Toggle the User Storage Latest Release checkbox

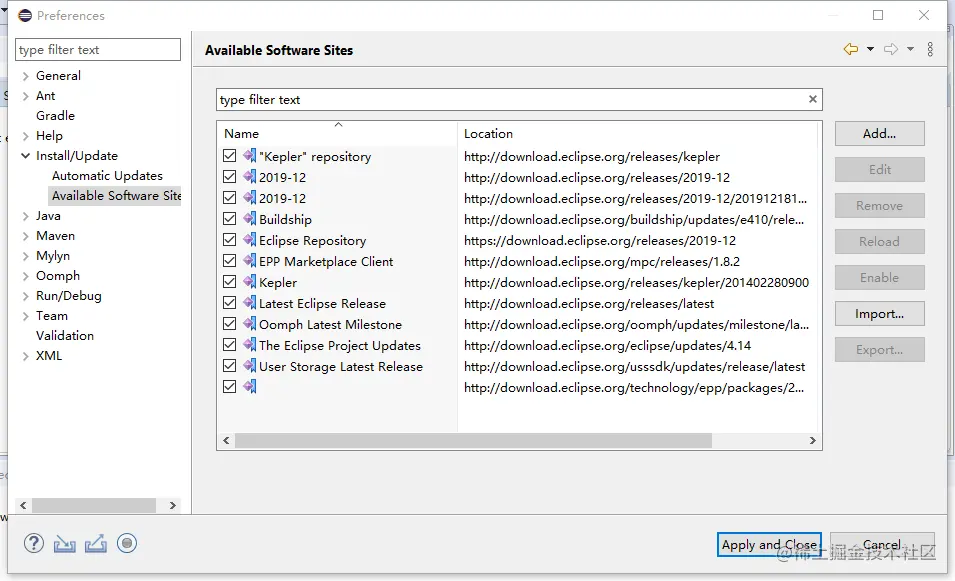[x=230, y=366]
